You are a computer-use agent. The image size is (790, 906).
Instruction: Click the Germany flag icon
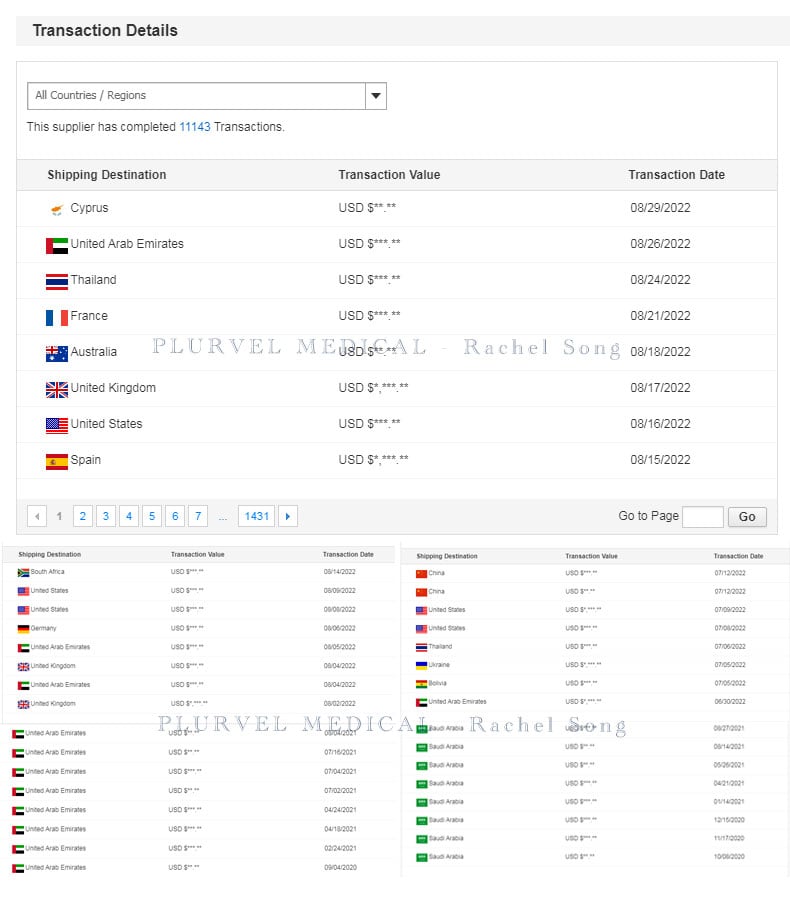(23, 629)
